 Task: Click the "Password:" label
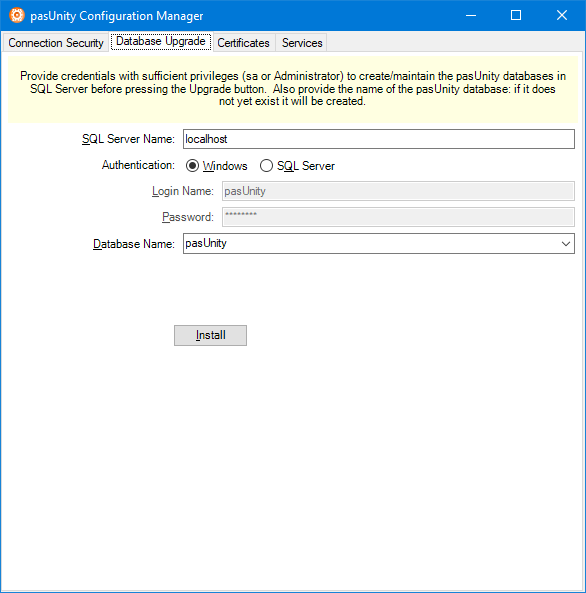pyautogui.click(x=188, y=217)
